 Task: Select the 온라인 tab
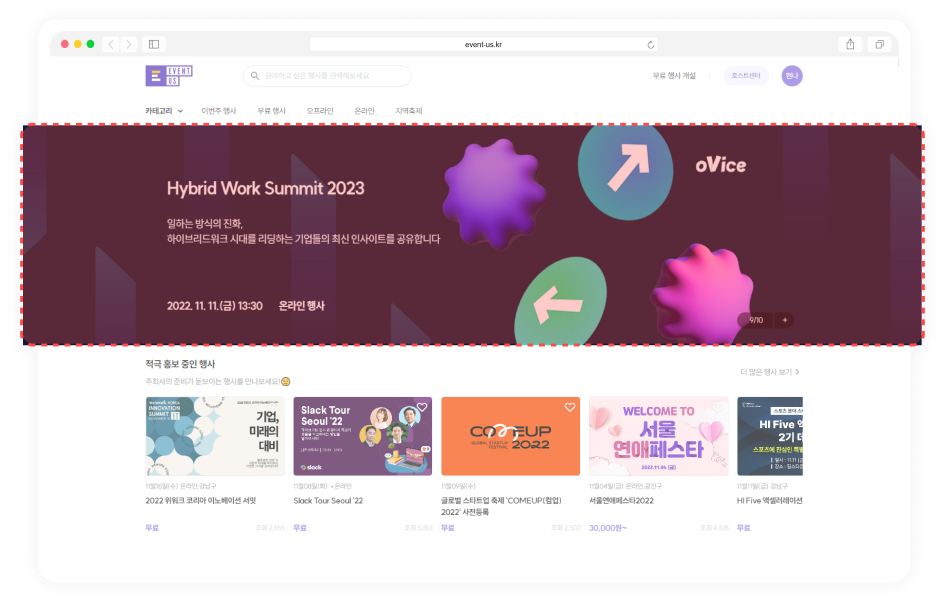pyautogui.click(x=364, y=111)
